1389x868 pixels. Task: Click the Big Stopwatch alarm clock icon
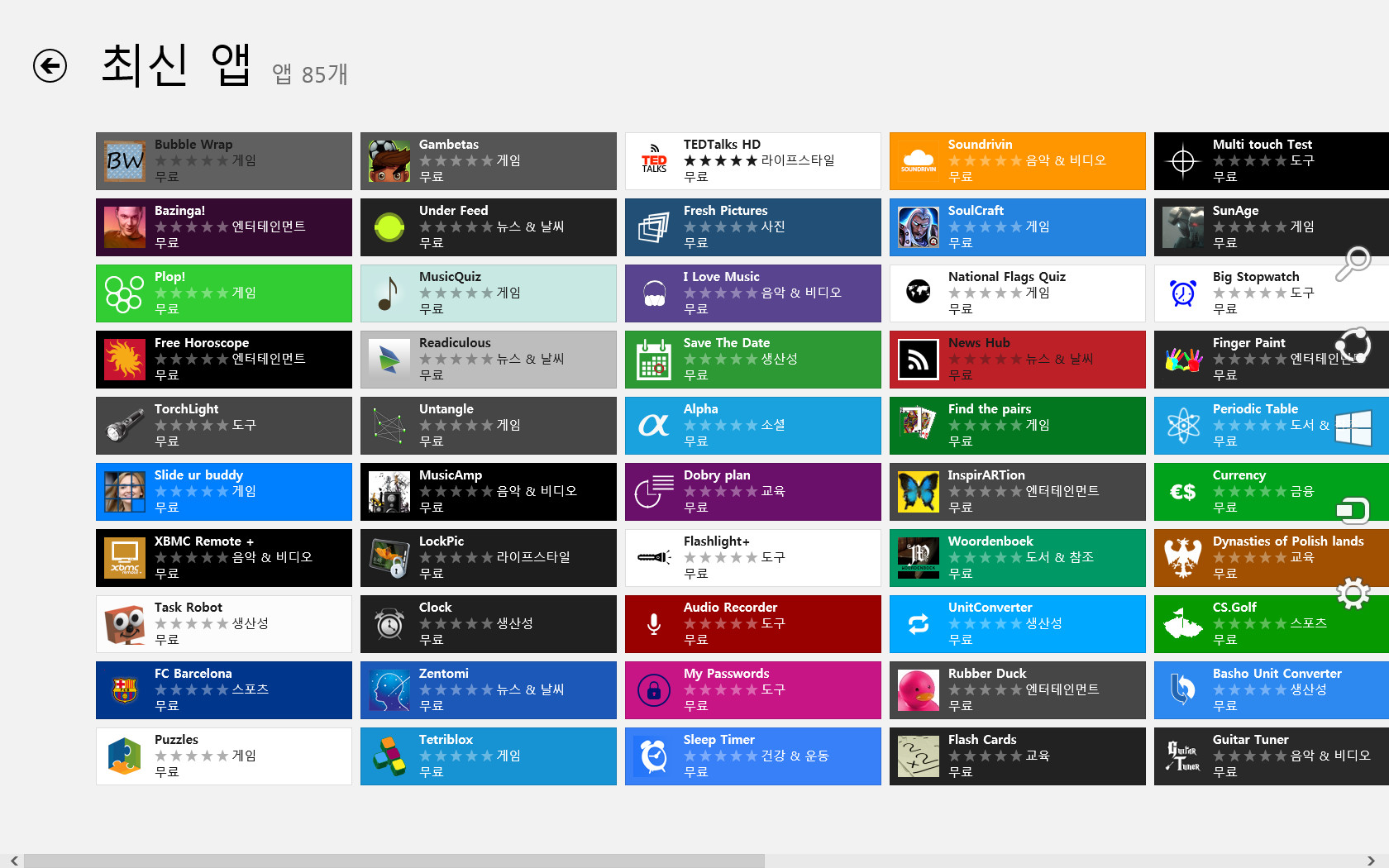[x=1183, y=293]
